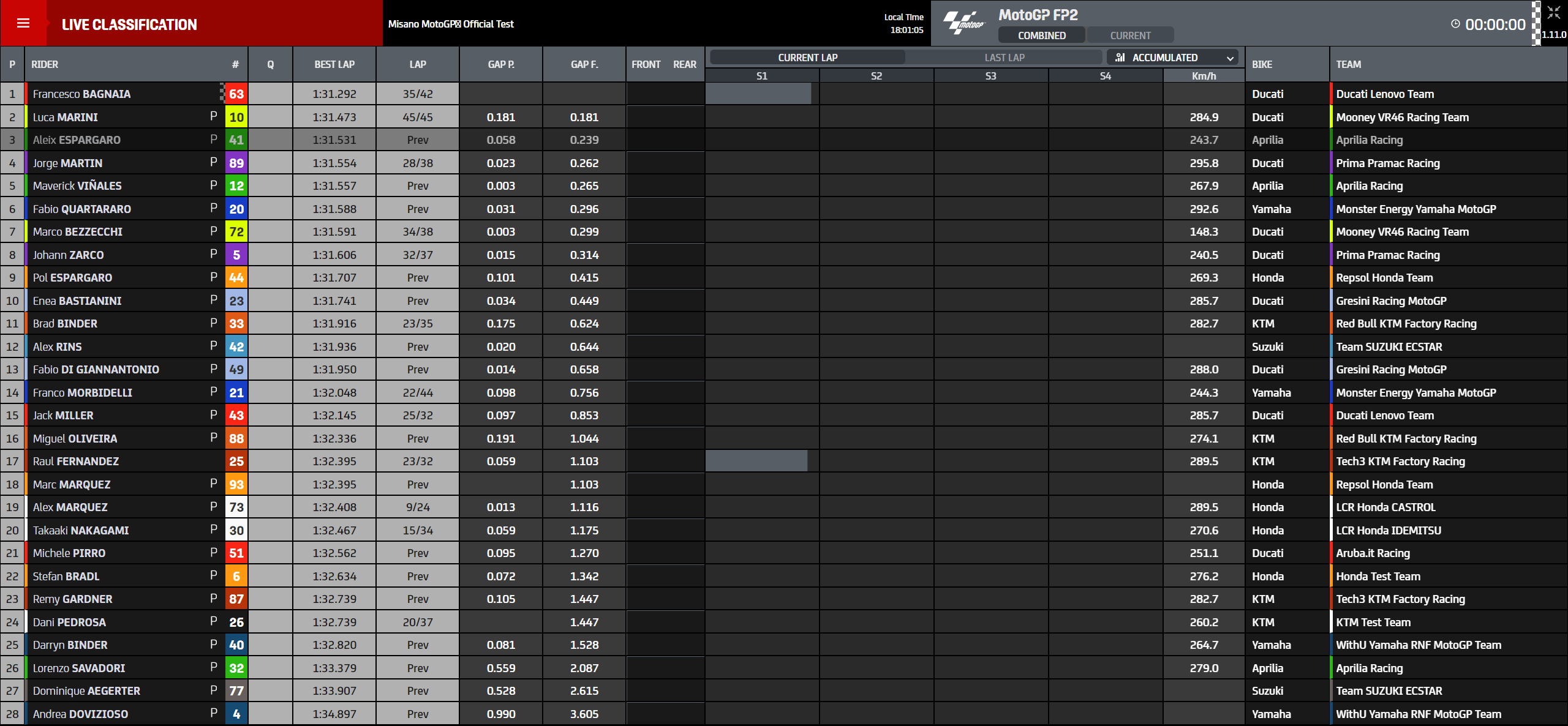Image resolution: width=1568 pixels, height=726 pixels.
Task: Click Maverick VIÑALES best lap 1:31.557
Action: 334,185
